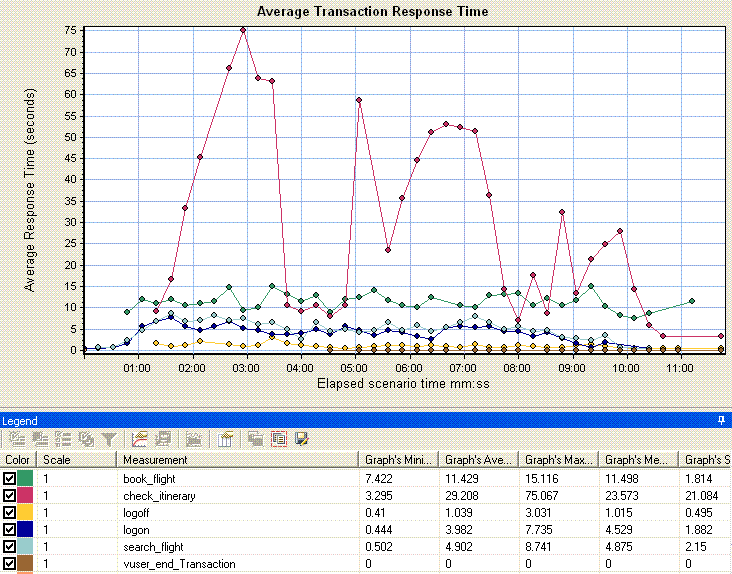Click the funnel filter icon in Legend toolbar
Image resolution: width=732 pixels, height=574 pixels.
(x=107, y=439)
